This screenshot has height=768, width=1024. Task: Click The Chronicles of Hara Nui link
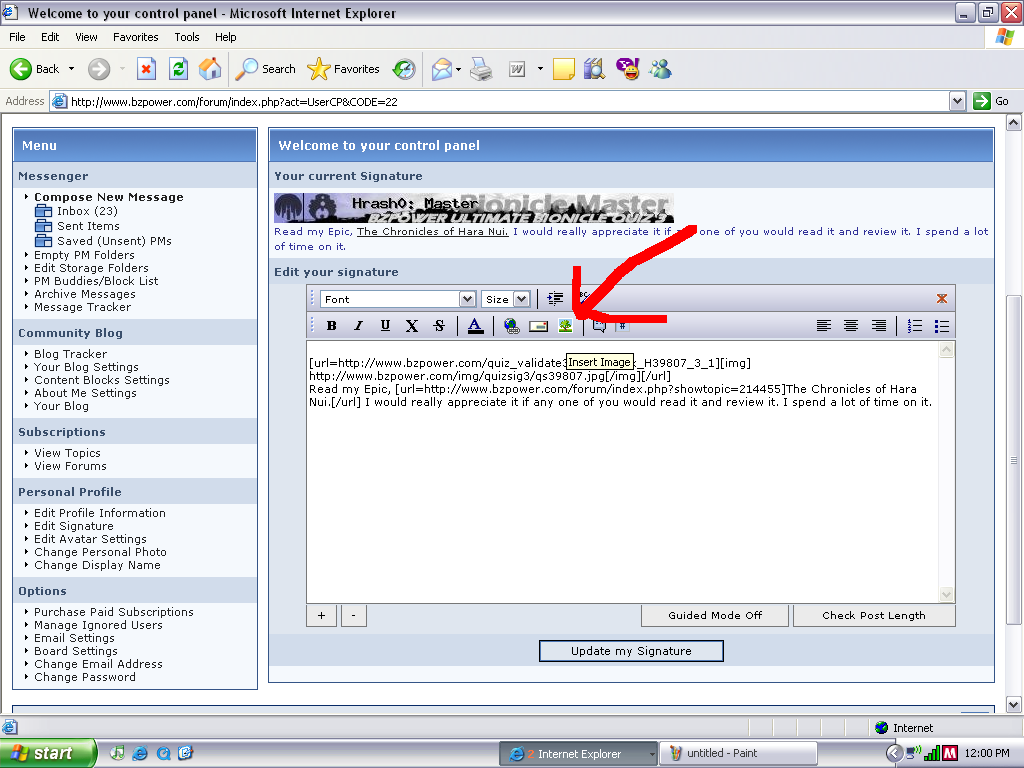(x=432, y=231)
